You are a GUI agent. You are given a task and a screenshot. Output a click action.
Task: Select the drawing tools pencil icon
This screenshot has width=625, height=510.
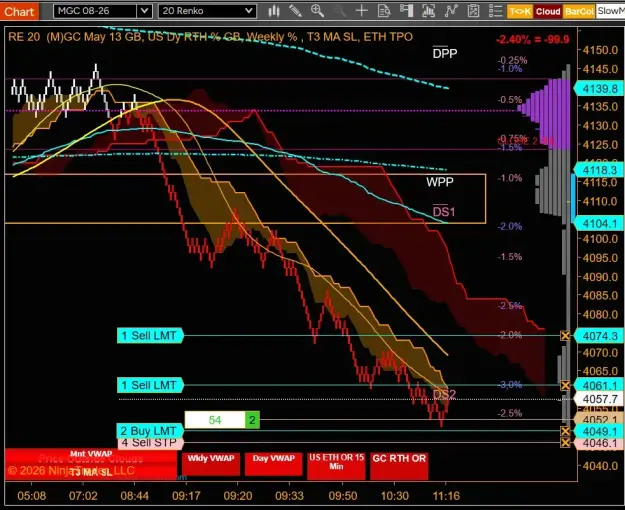[295, 11]
